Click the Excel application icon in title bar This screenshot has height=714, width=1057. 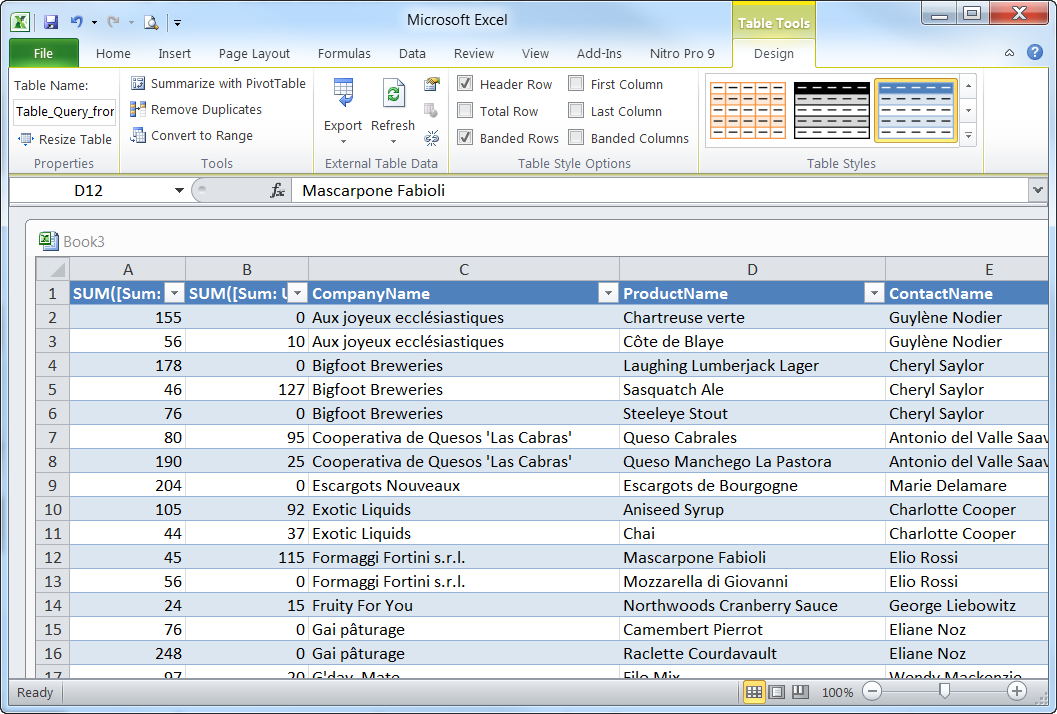pos(20,22)
